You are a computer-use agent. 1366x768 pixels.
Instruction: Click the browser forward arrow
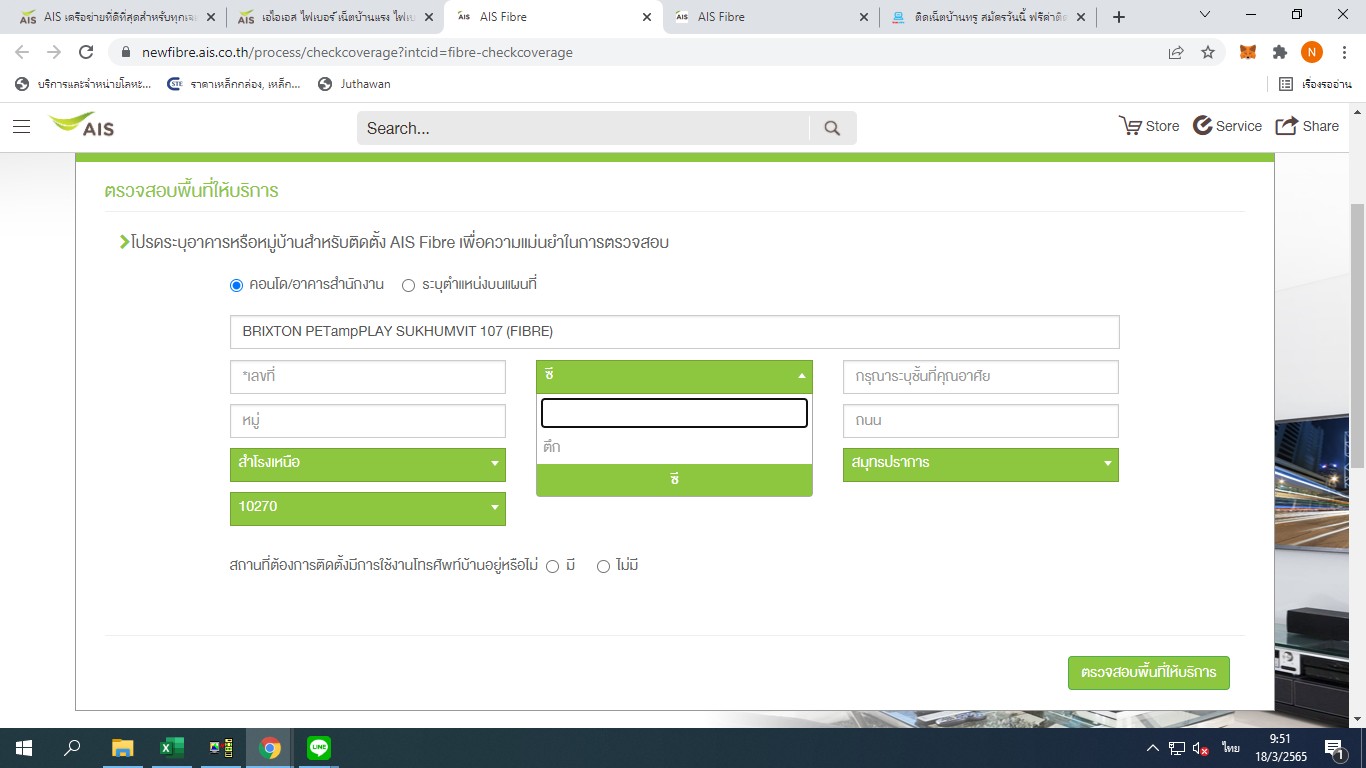[54, 52]
